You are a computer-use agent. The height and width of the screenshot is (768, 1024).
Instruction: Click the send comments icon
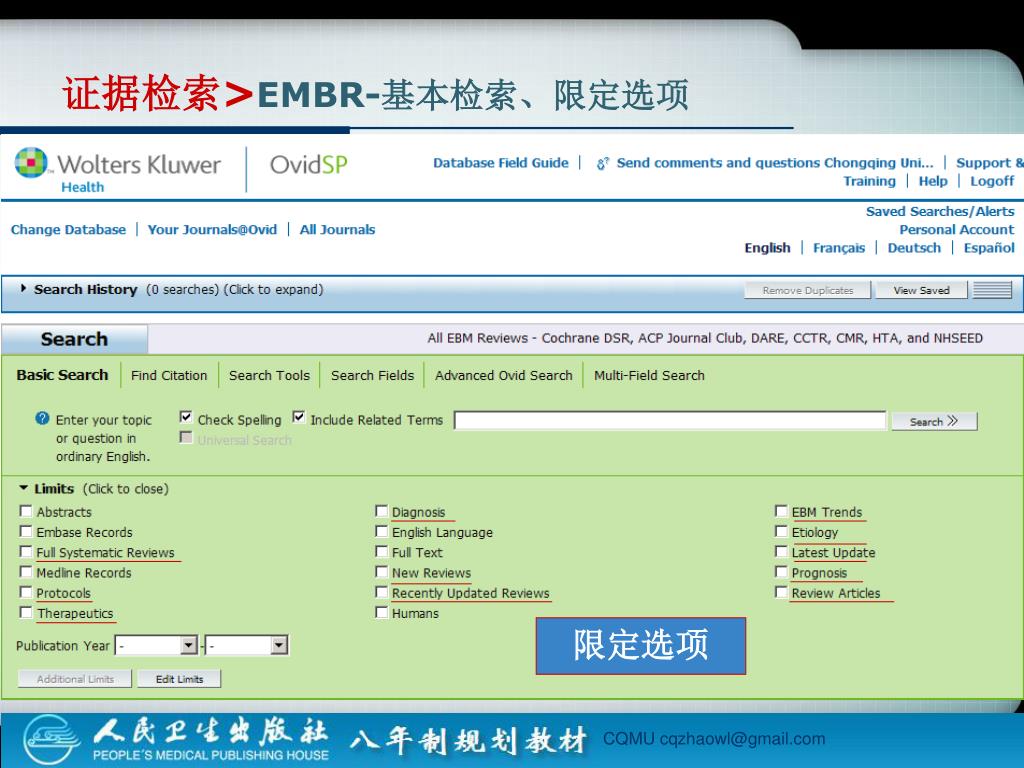point(603,163)
